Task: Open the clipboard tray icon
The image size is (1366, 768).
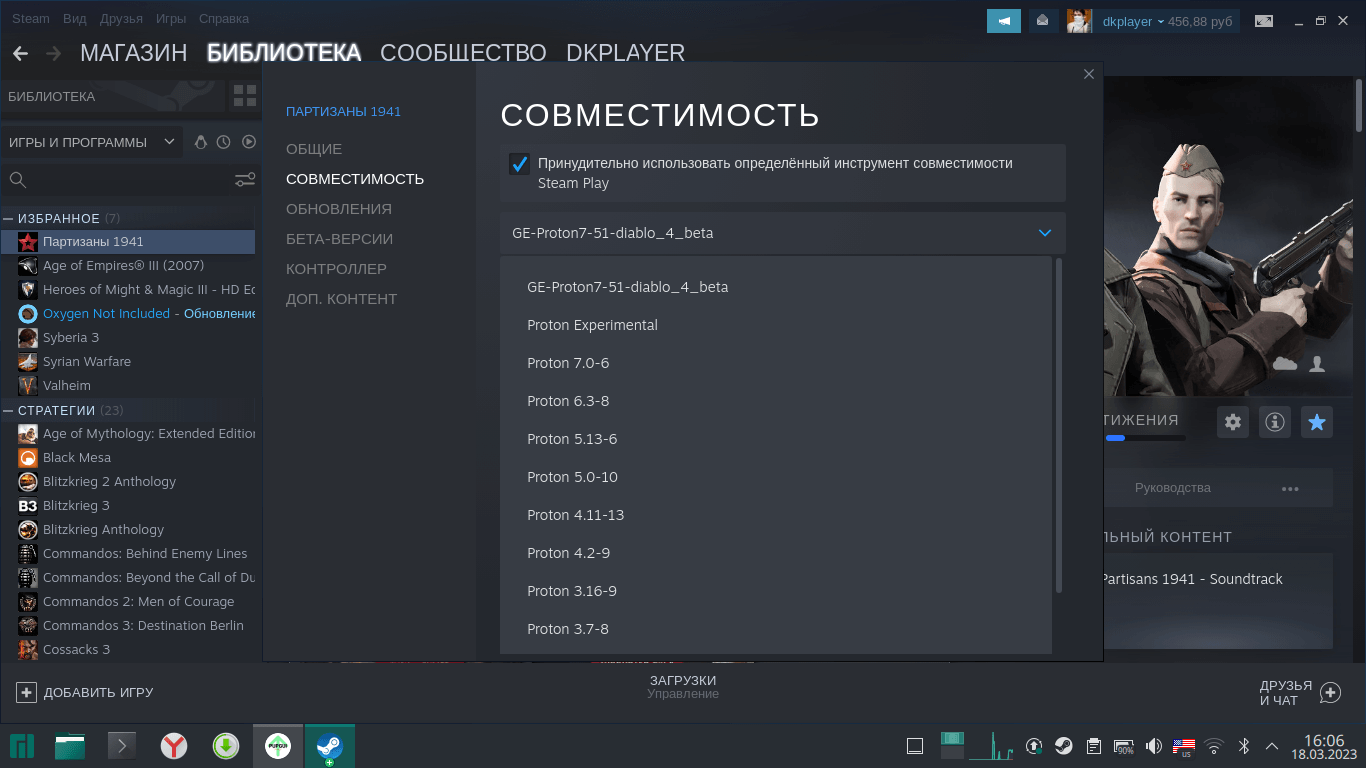Action: [1094, 746]
